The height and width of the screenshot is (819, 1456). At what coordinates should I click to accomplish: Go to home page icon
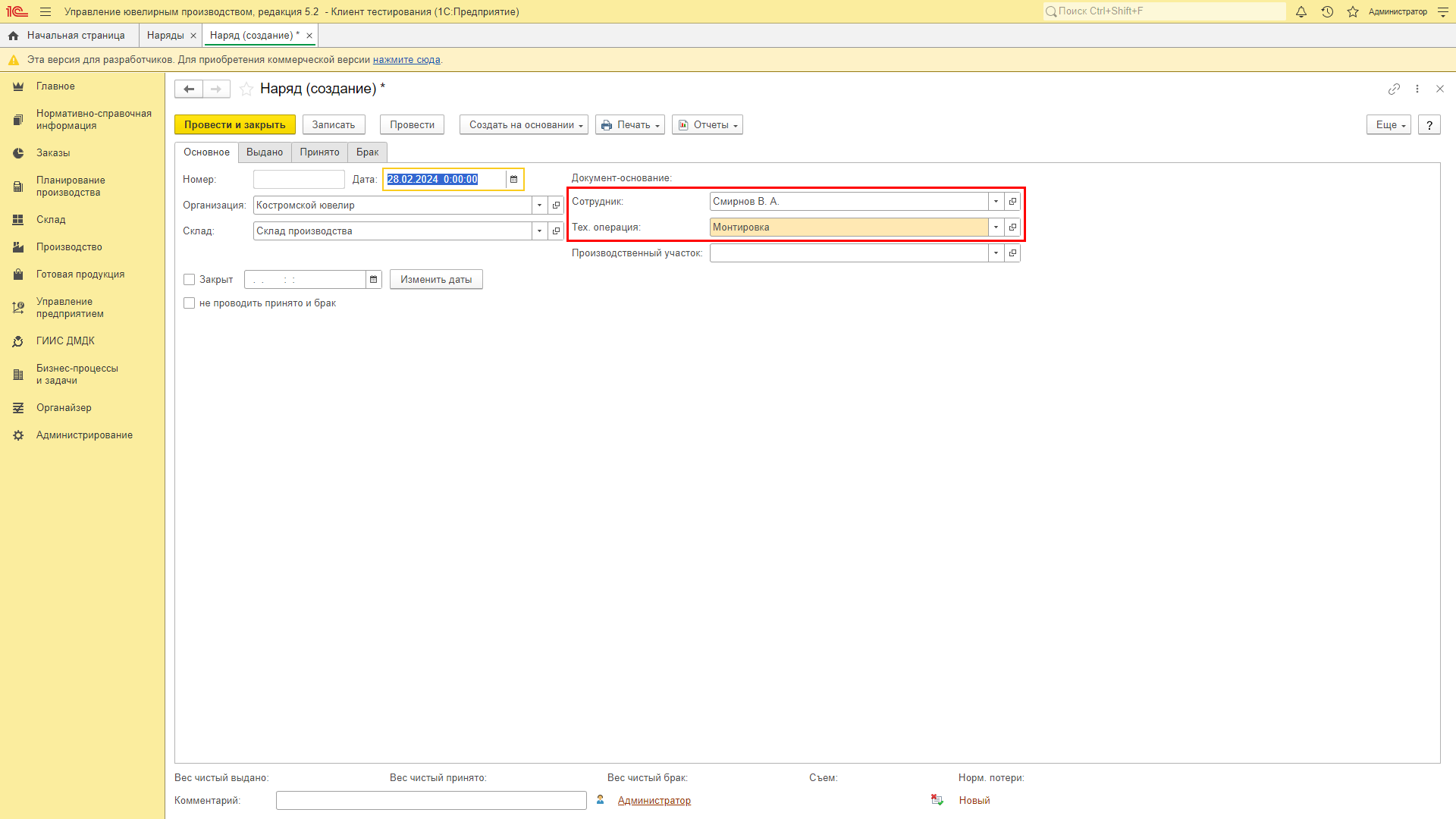(13, 36)
